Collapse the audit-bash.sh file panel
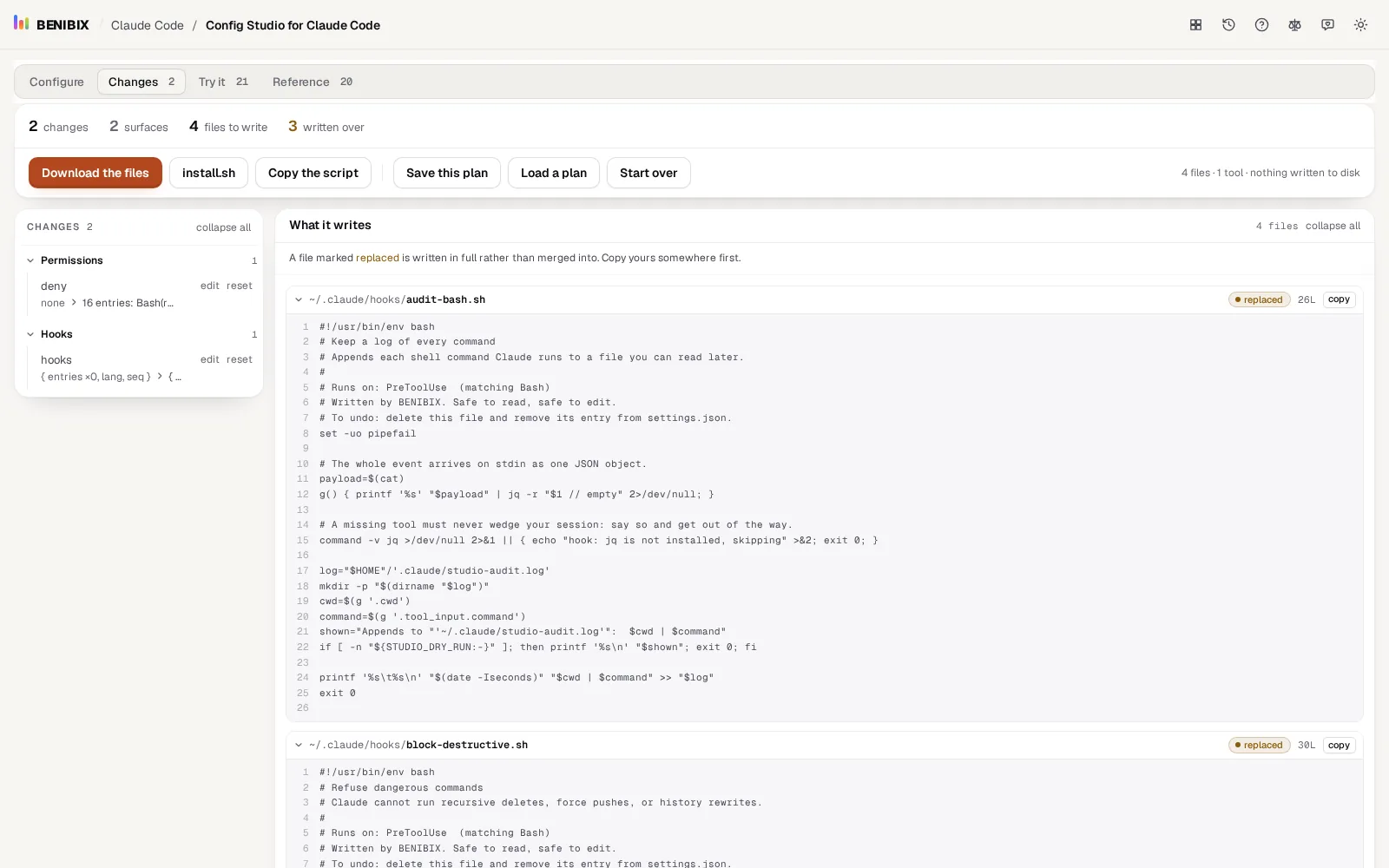This screenshot has width=1389, height=868. 299,299
